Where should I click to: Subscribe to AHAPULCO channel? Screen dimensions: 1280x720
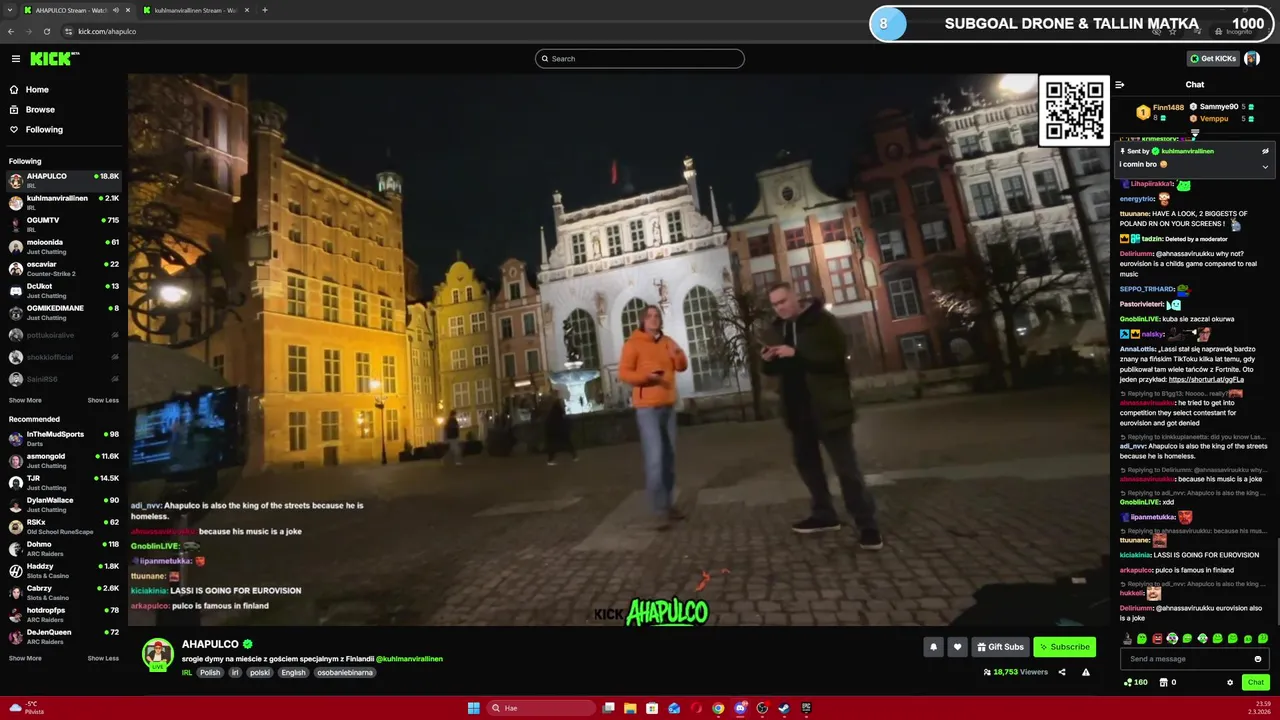click(x=1064, y=647)
